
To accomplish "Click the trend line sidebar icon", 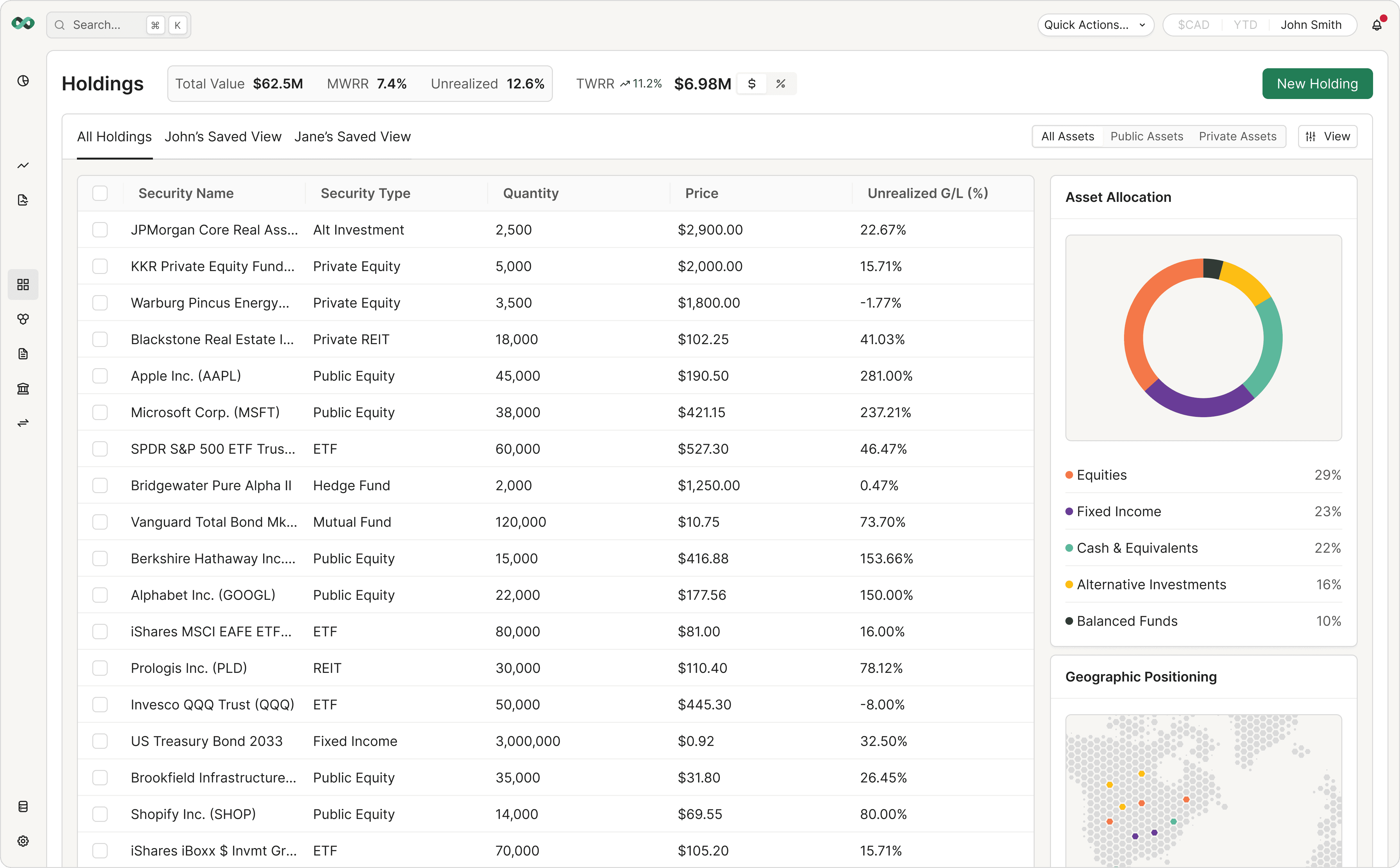I will (x=23, y=166).
